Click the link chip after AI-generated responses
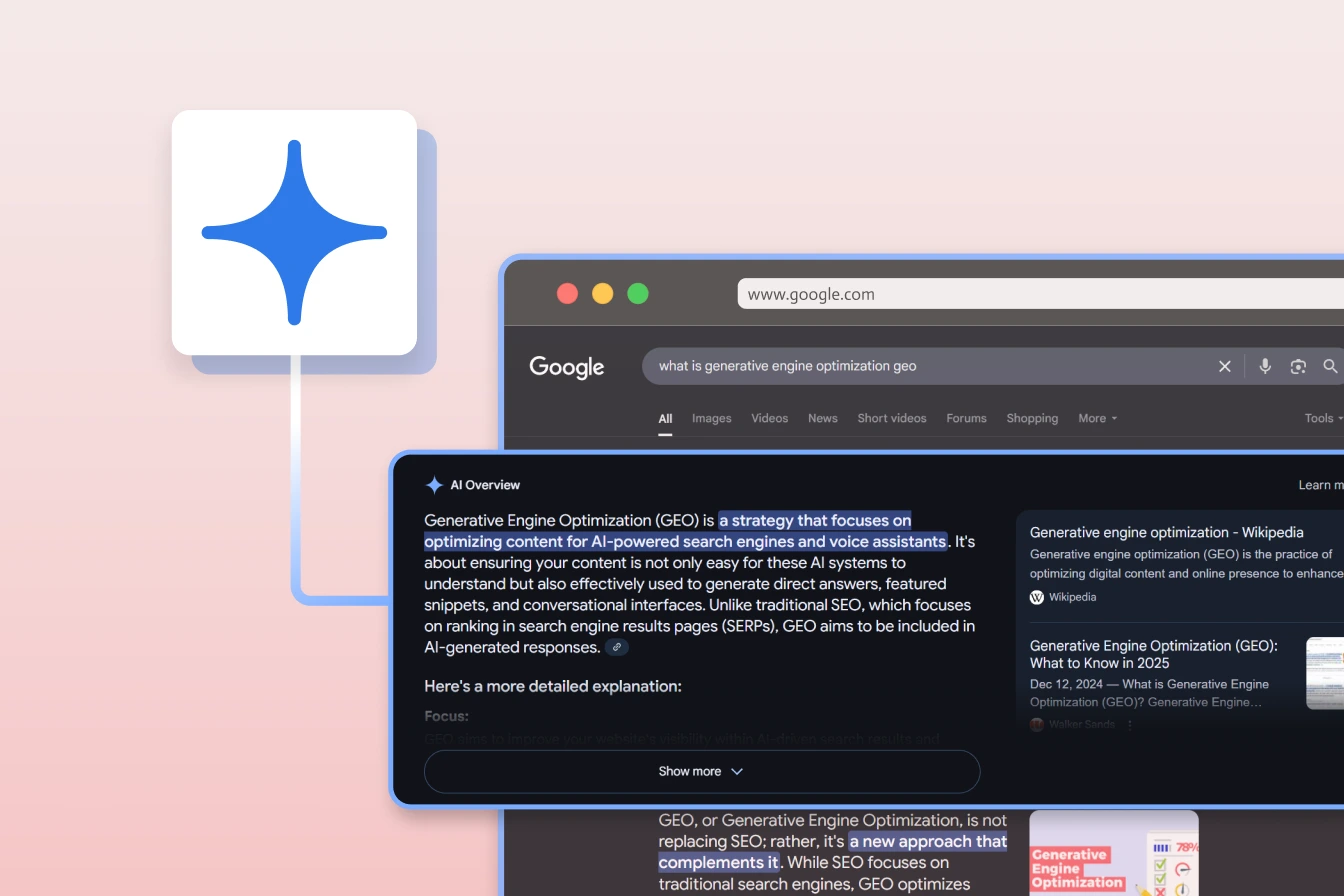This screenshot has width=1344, height=896. coord(617,647)
